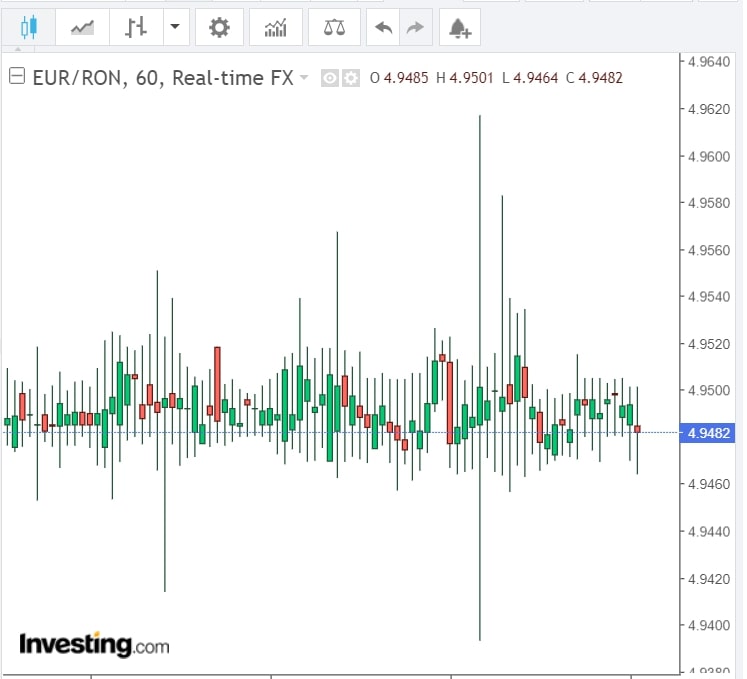Redo the chart action
Viewport: 747px width, 679px height.
point(413,27)
